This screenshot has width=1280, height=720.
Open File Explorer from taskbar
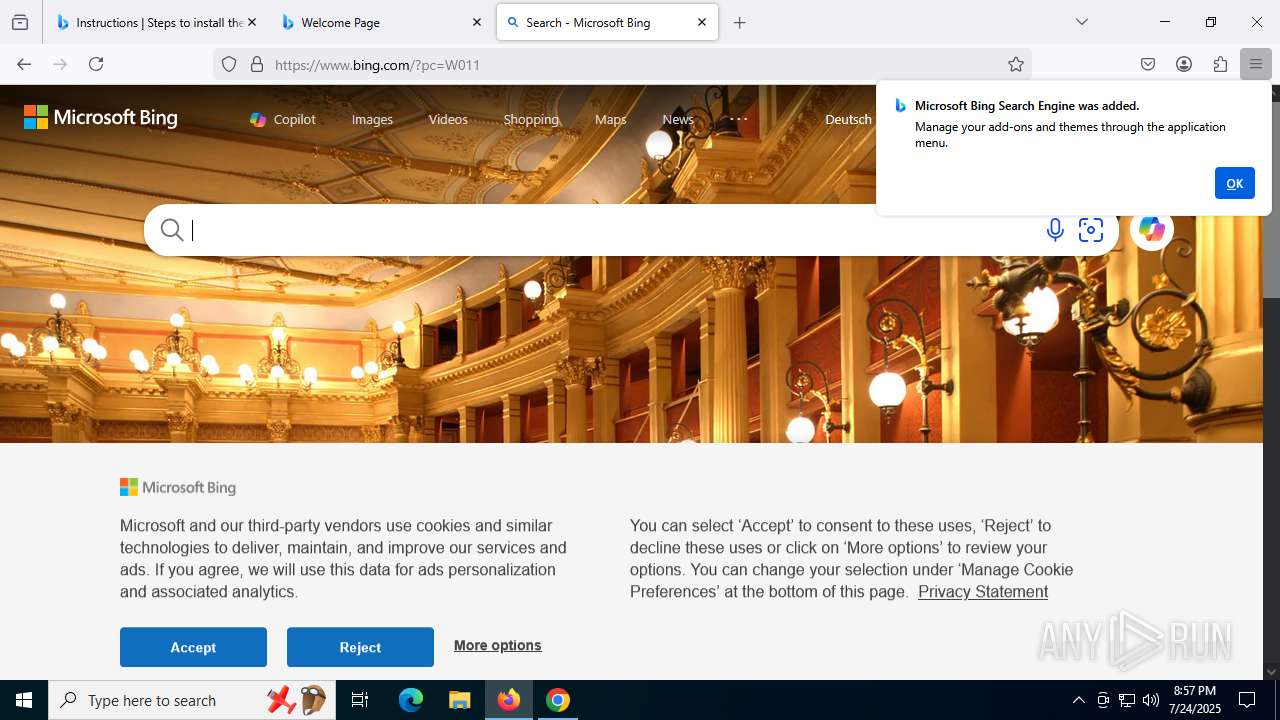pos(459,700)
